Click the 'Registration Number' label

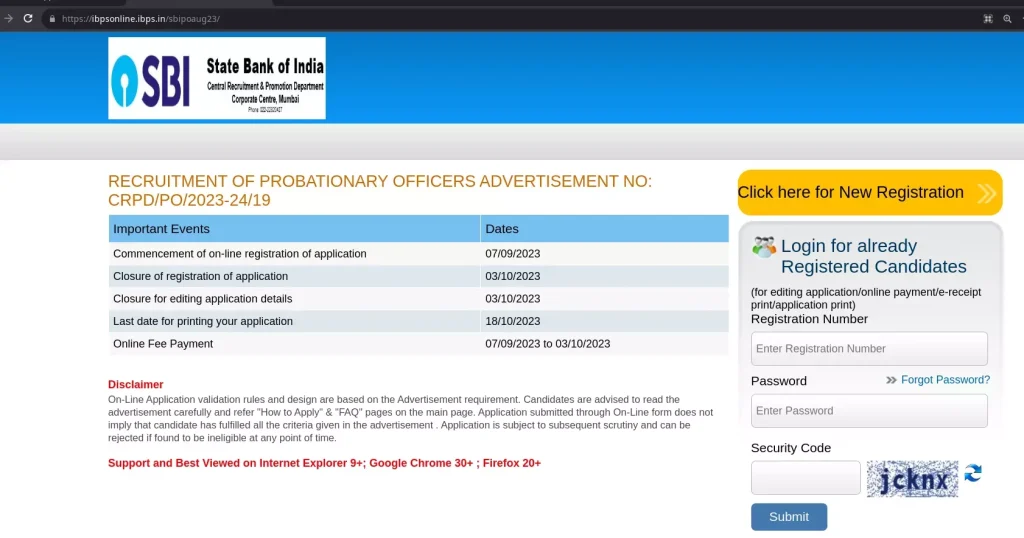pos(809,319)
